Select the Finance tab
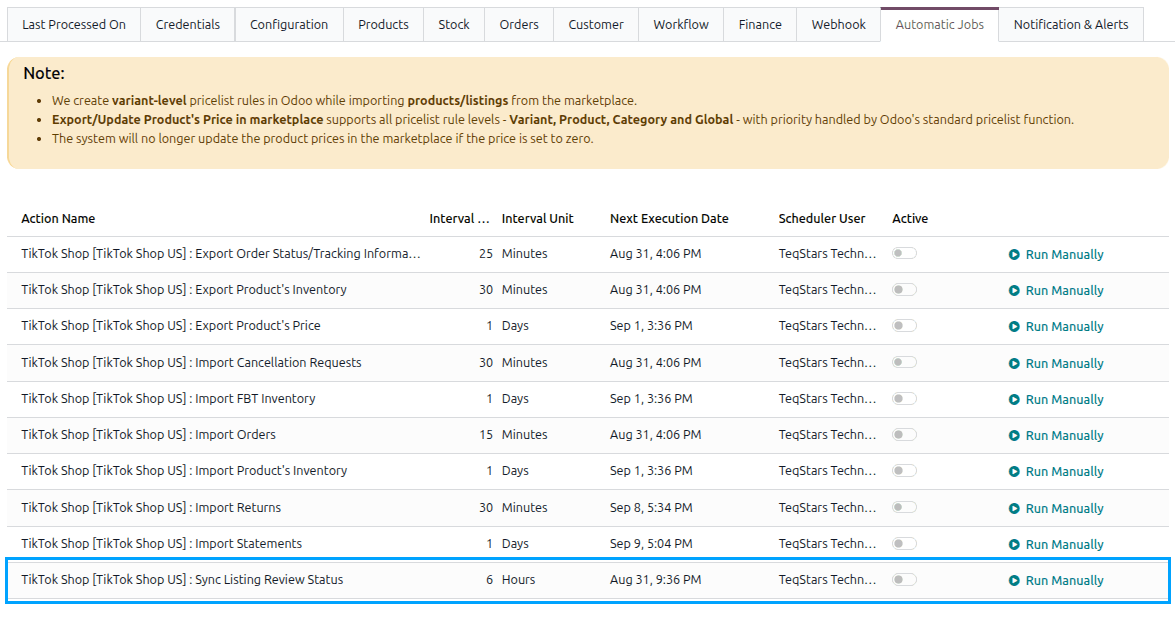This screenshot has height=633, width=1175. (x=760, y=24)
